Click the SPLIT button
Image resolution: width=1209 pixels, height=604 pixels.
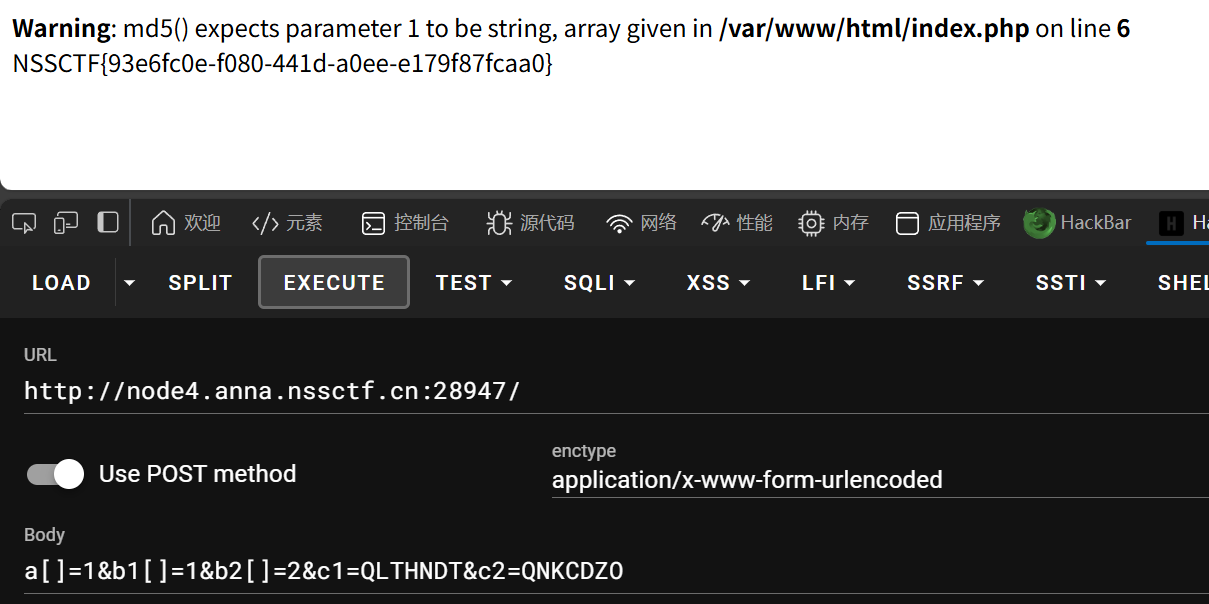click(200, 283)
